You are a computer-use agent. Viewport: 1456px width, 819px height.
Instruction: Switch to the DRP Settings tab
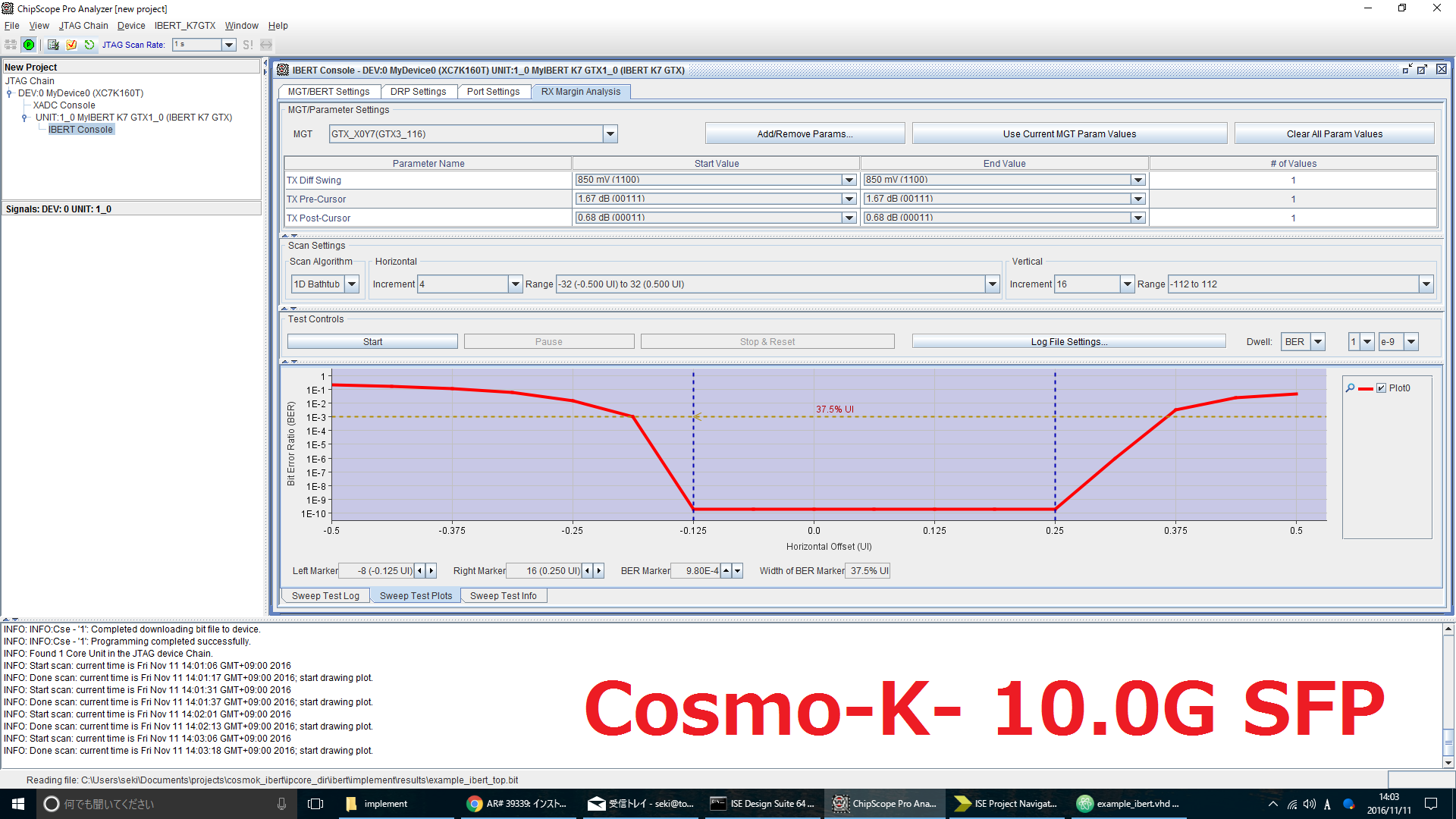tap(418, 92)
